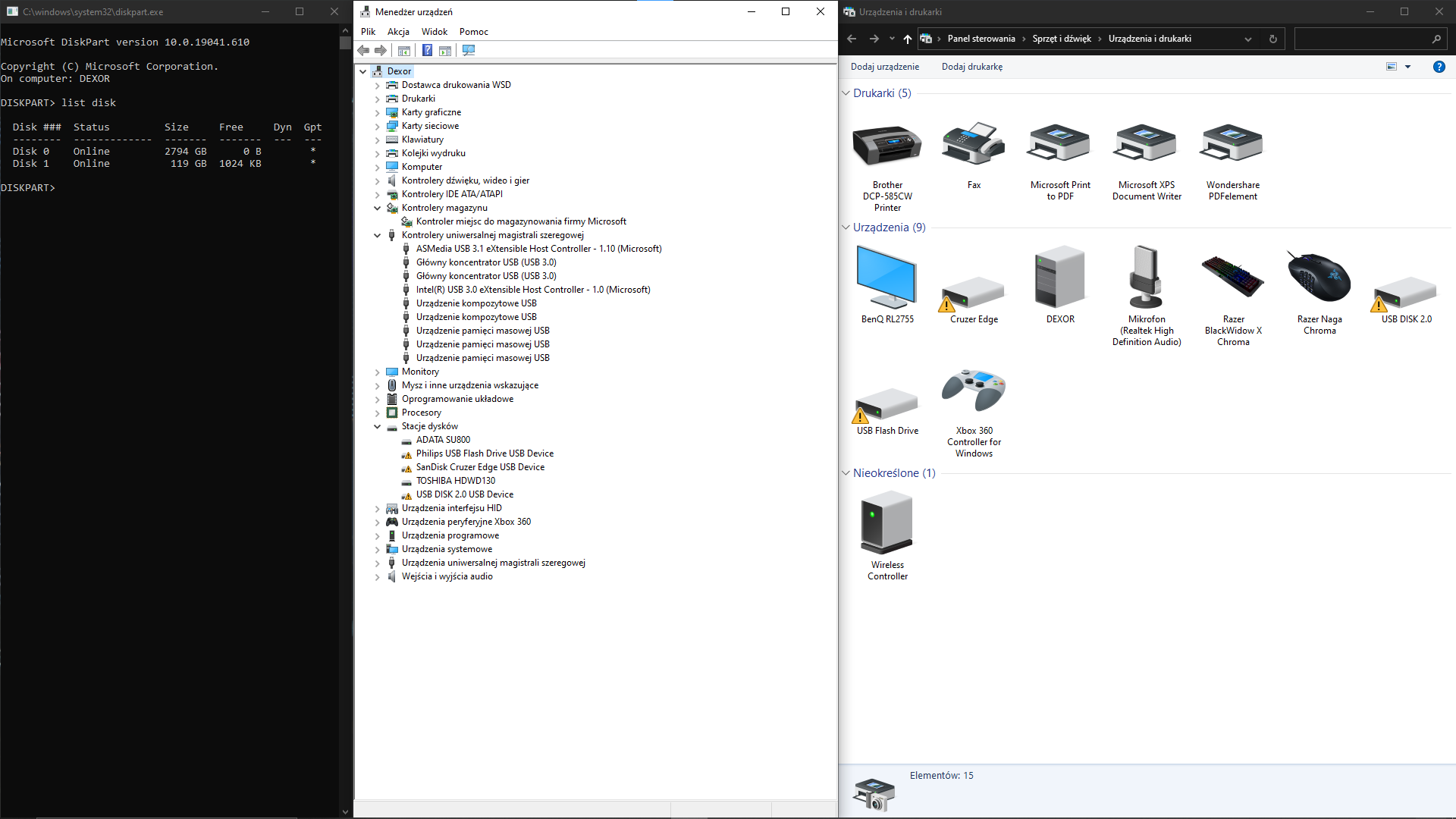Open the Pomoc menu
Screen dimensions: 1456x819
[x=474, y=32]
